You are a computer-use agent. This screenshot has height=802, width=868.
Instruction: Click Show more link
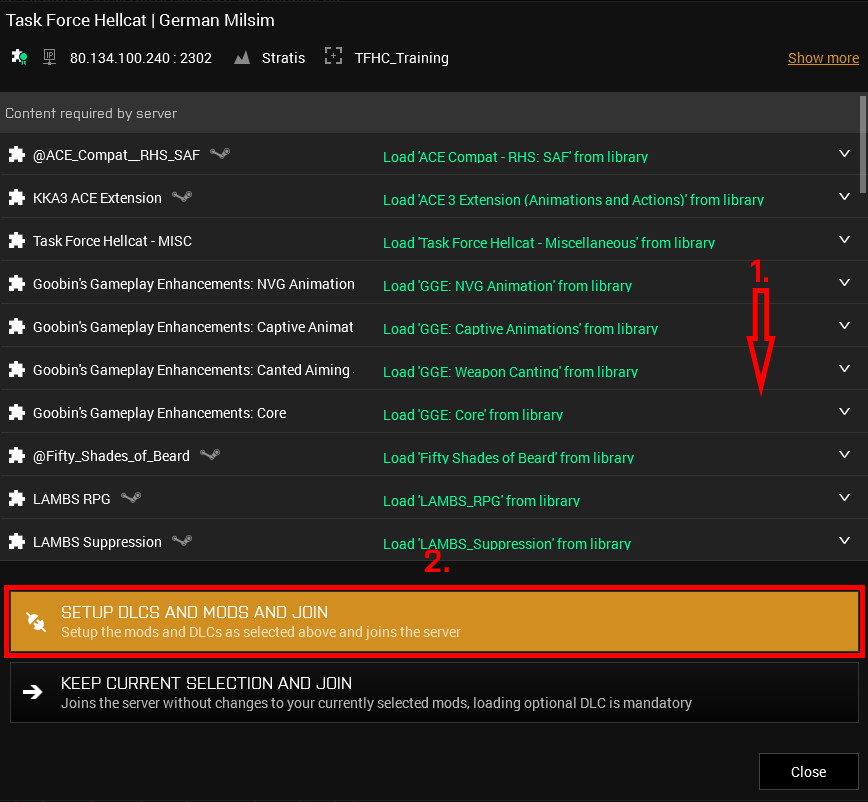[823, 58]
